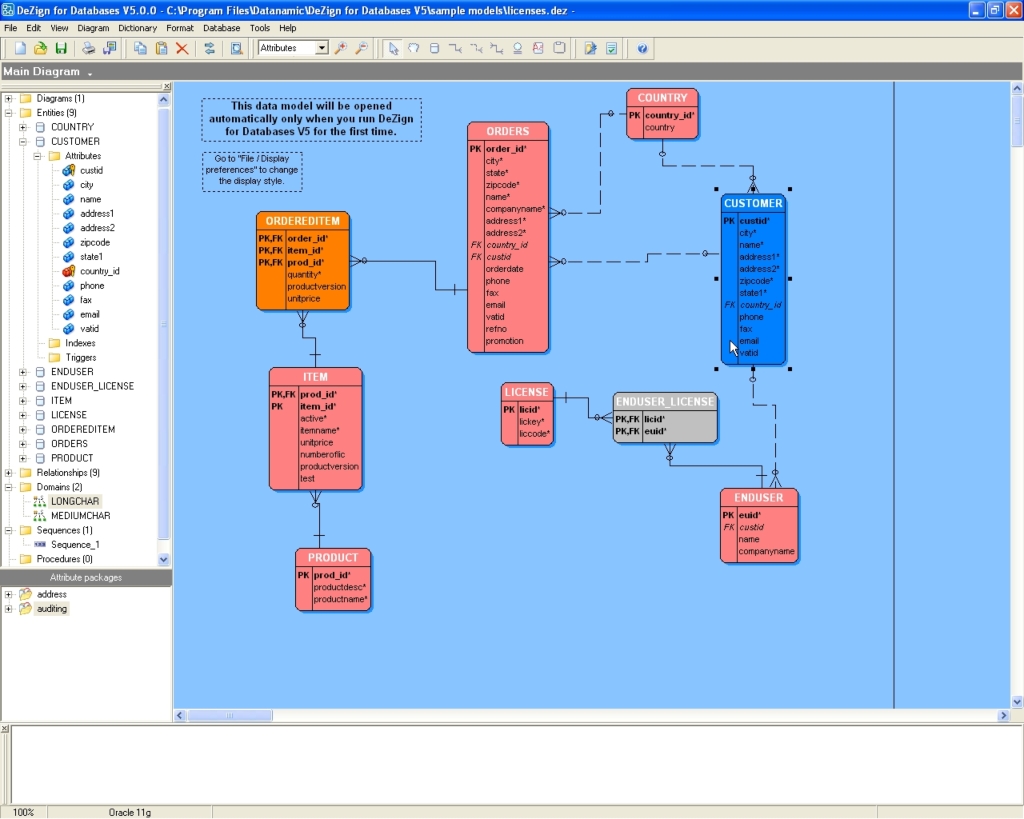Click the print setup icon beside Print
Viewport: 1024px width, 819px height.
tap(110, 48)
